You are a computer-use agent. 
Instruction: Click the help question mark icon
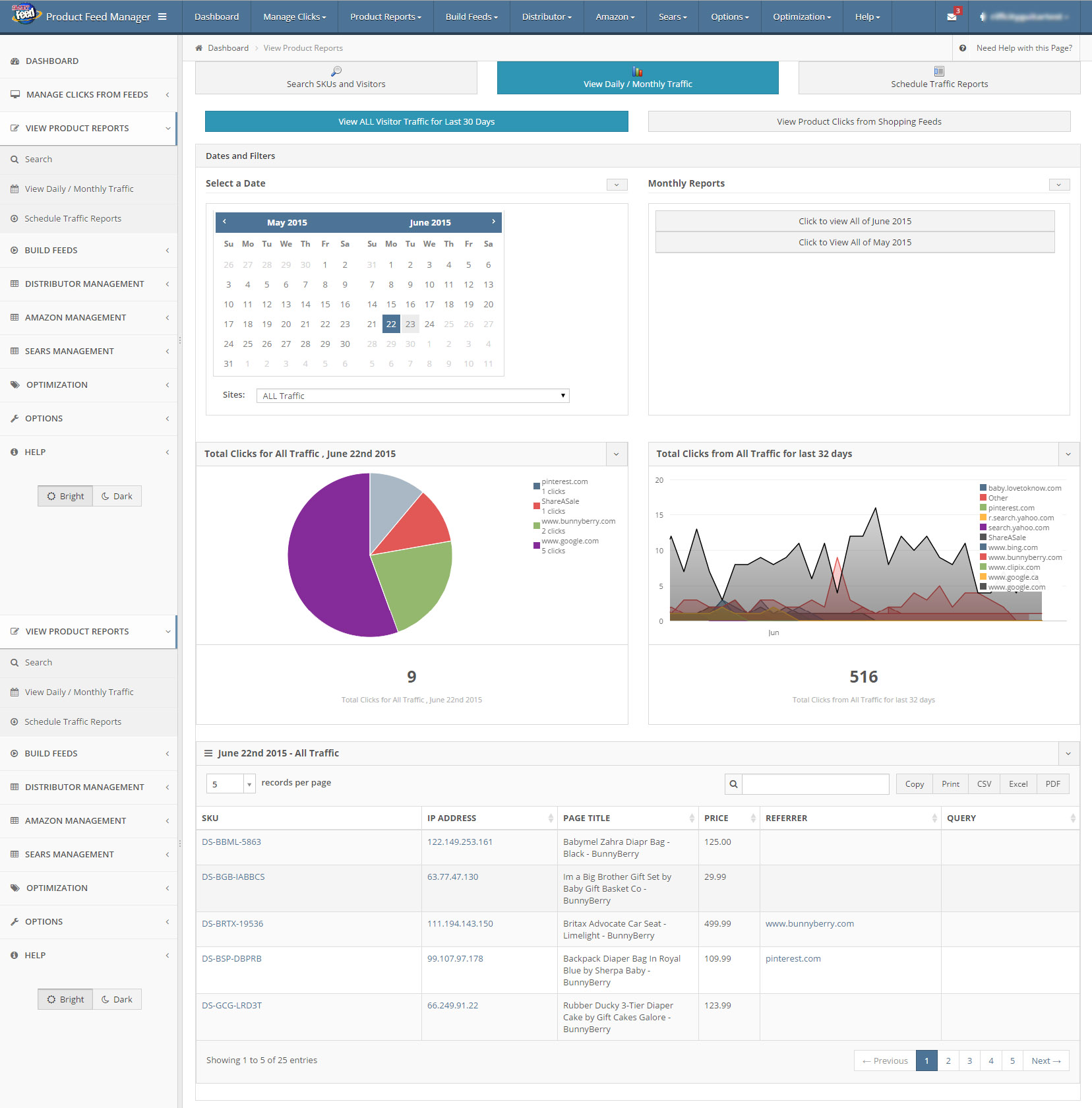(x=963, y=48)
